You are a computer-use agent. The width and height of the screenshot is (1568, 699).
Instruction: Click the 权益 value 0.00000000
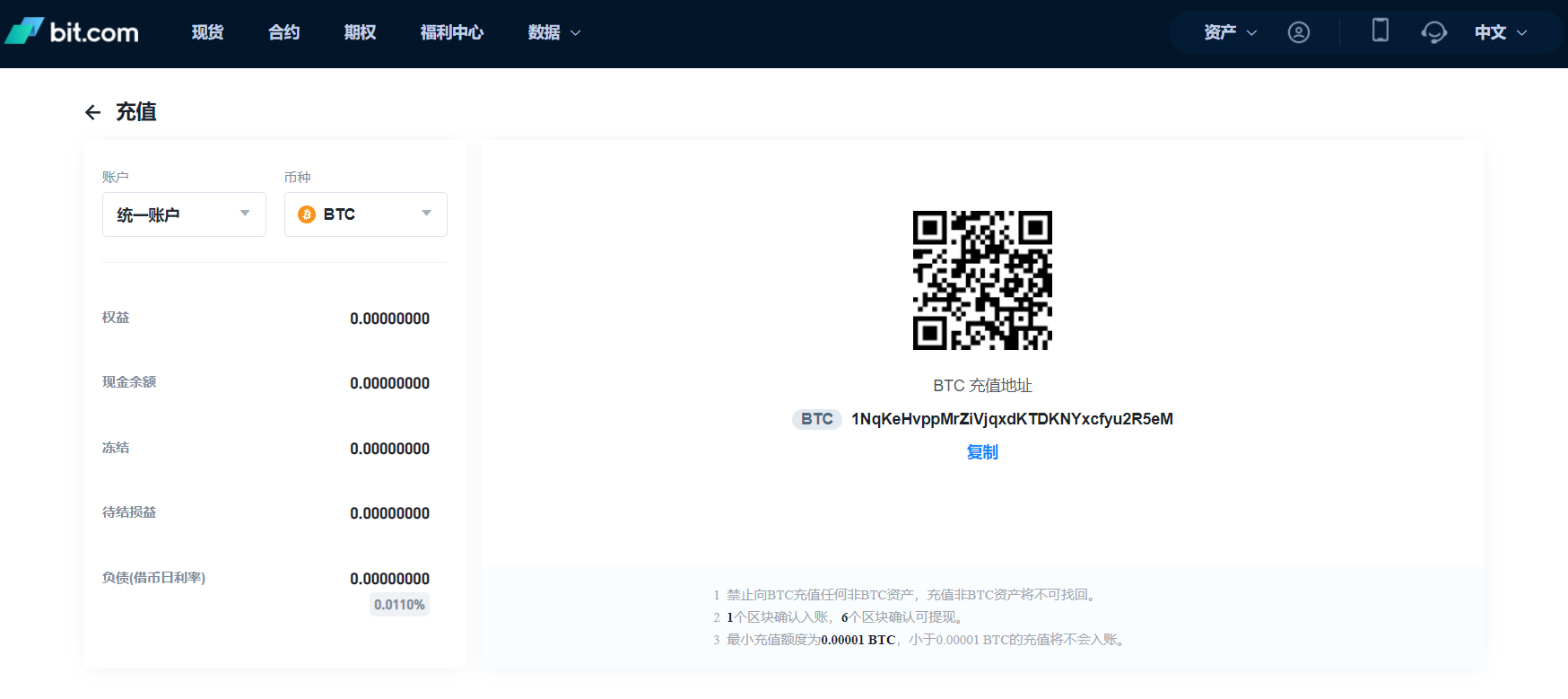click(x=389, y=319)
